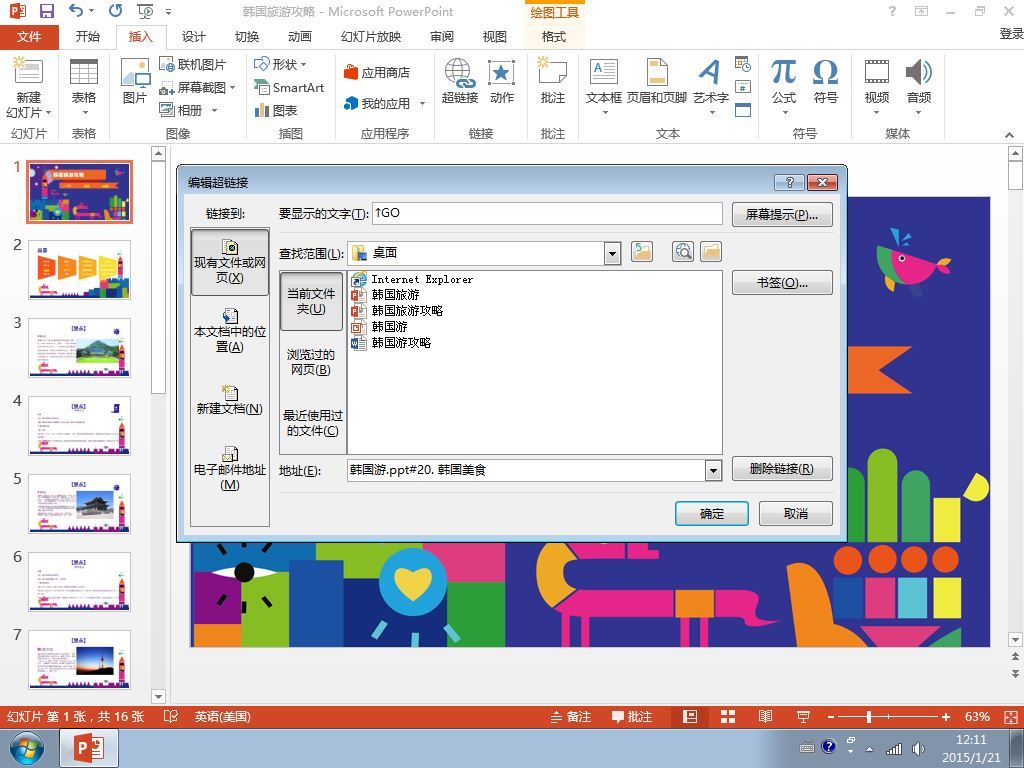Click zoom out minus button
The image size is (1024, 768).
point(831,716)
